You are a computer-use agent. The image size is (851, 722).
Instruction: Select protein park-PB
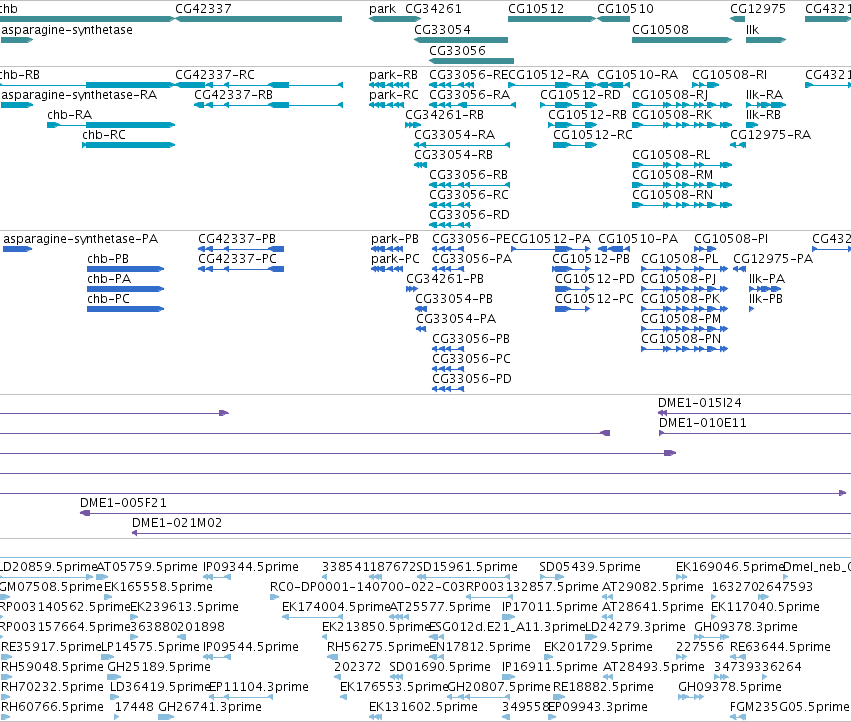[x=395, y=239]
